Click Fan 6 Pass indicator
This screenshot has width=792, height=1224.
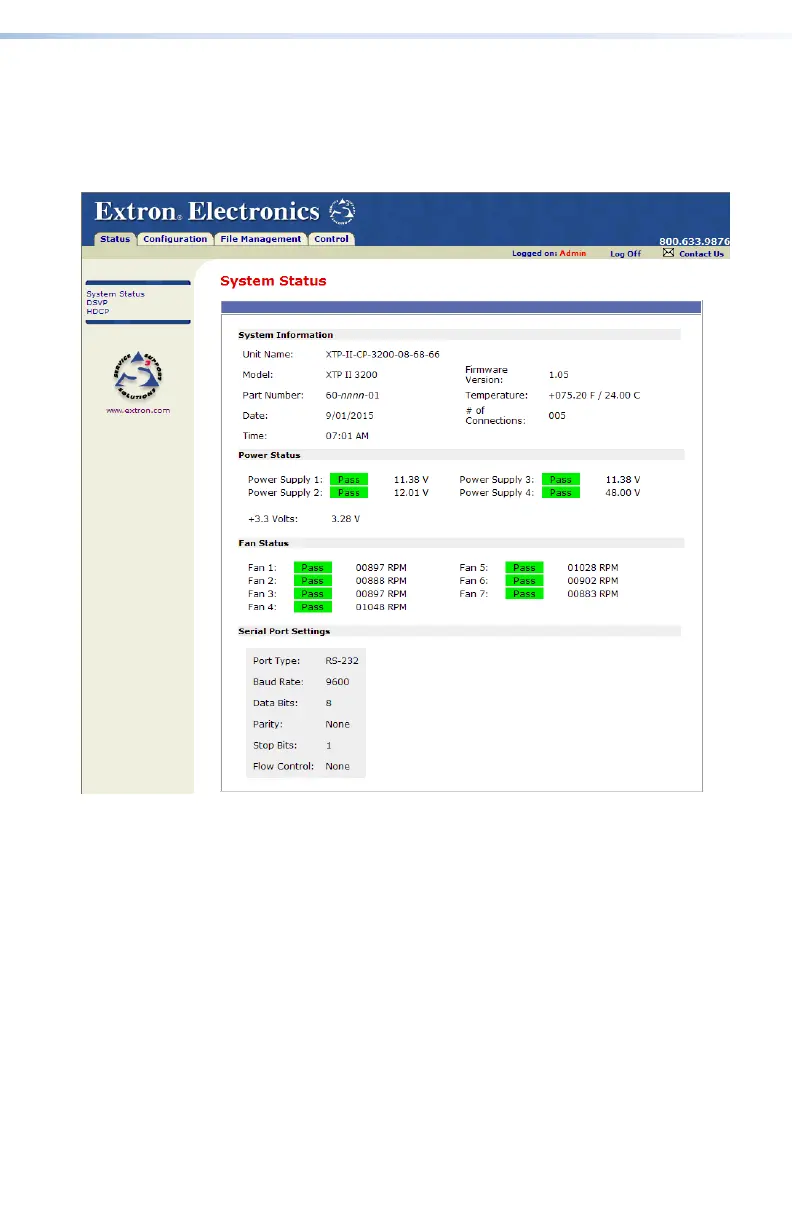(x=524, y=581)
